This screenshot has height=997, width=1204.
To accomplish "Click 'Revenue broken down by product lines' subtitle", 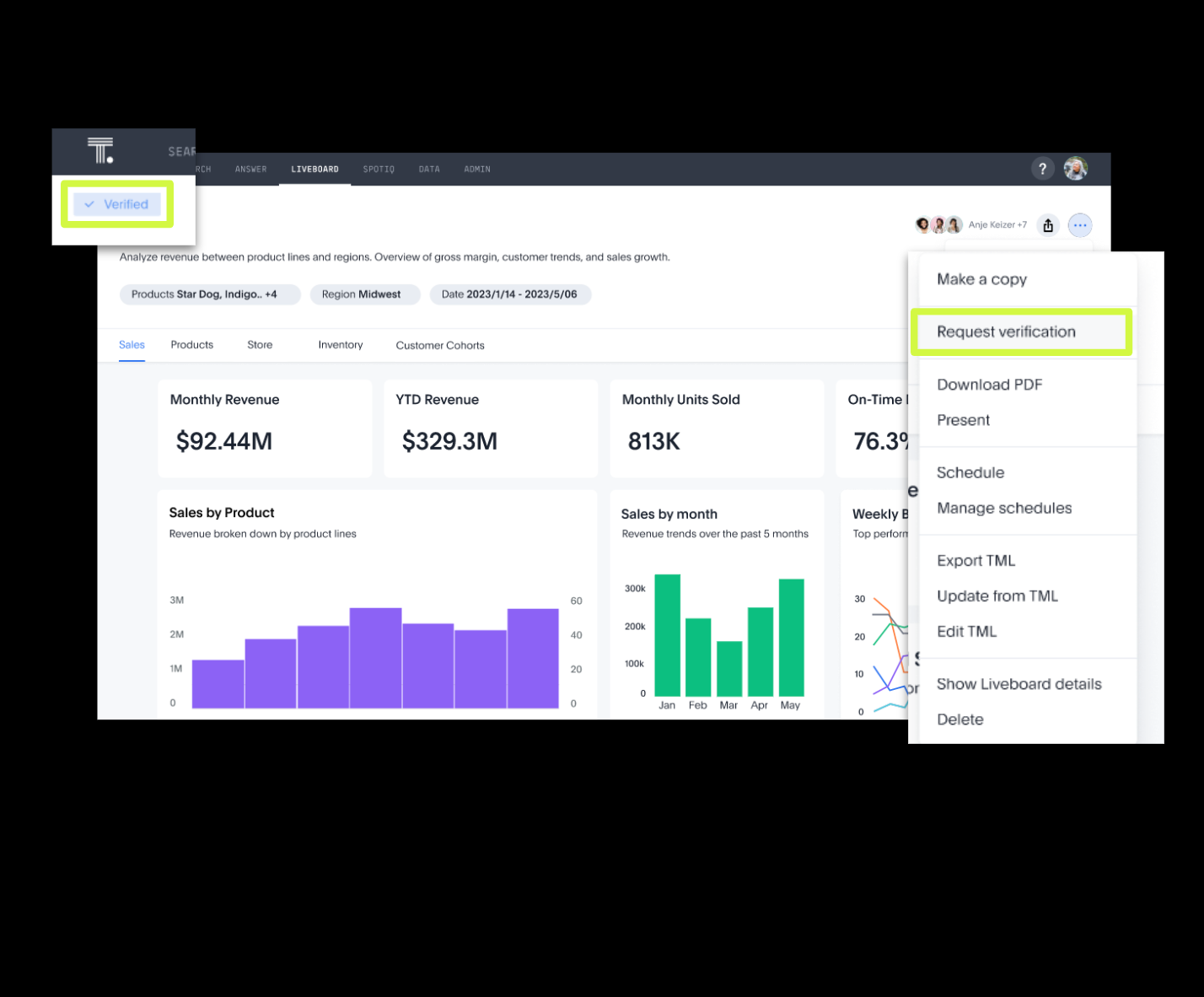I will pyautogui.click(x=263, y=534).
